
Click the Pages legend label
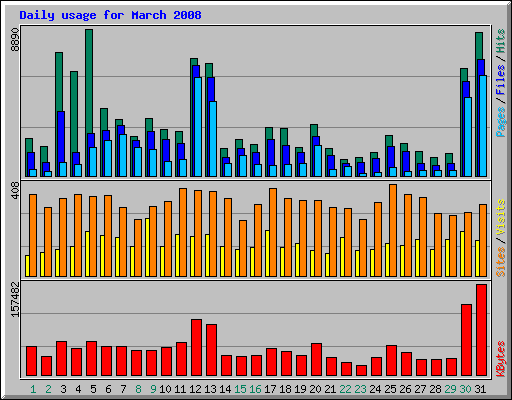tap(500, 122)
